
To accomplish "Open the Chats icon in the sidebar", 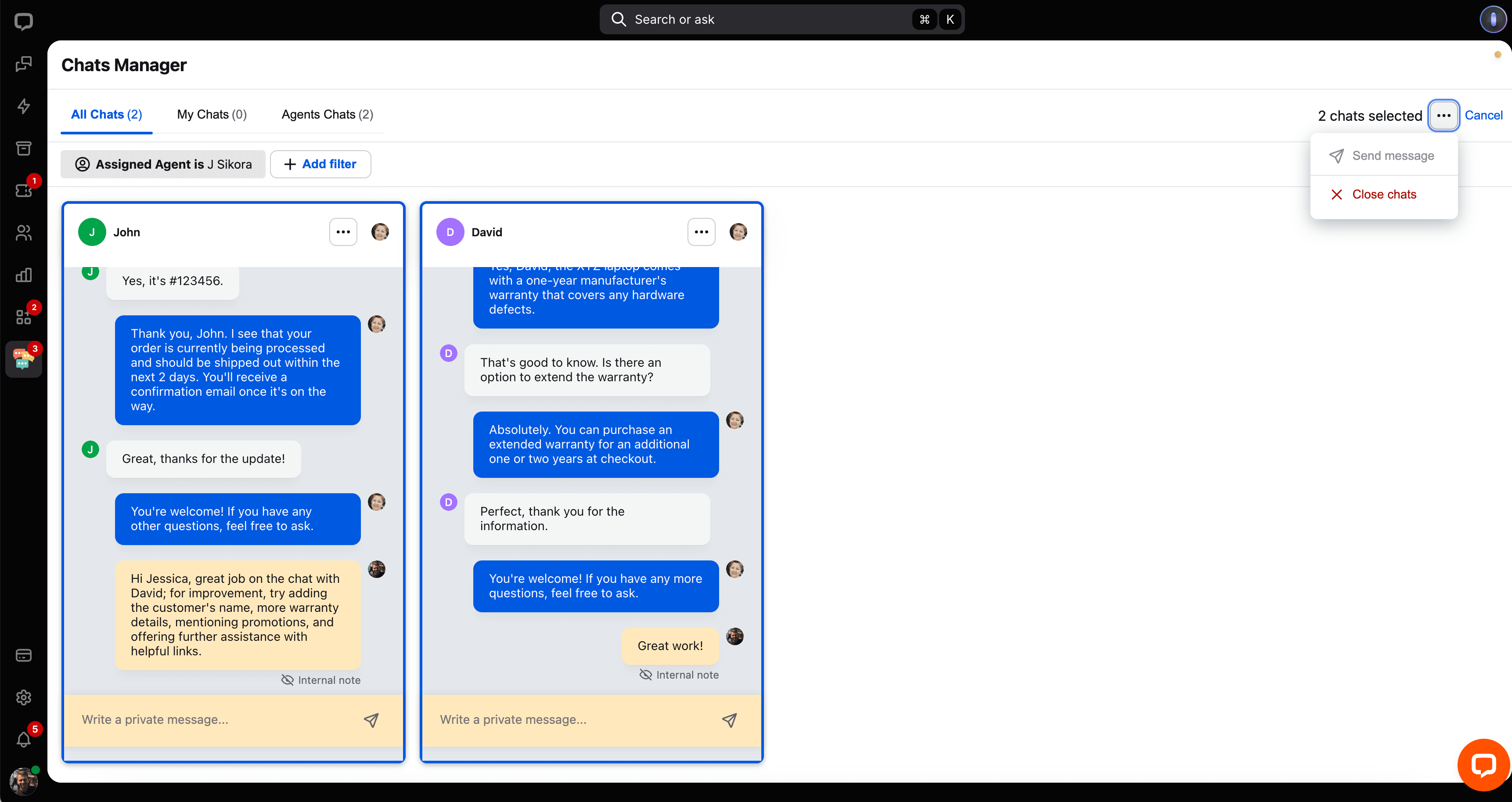I will pos(23,64).
